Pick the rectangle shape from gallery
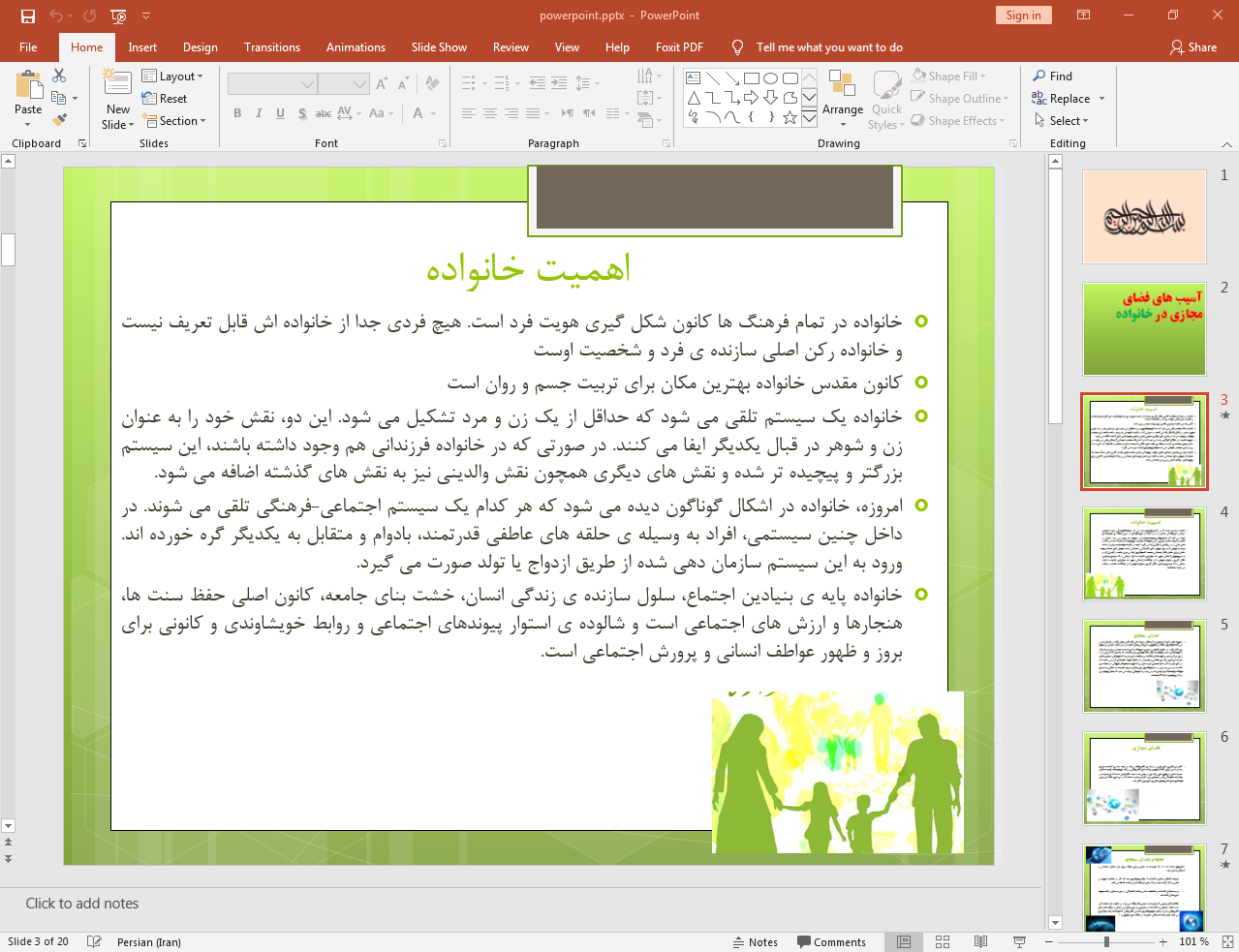The width and height of the screenshot is (1239, 952). click(x=752, y=78)
